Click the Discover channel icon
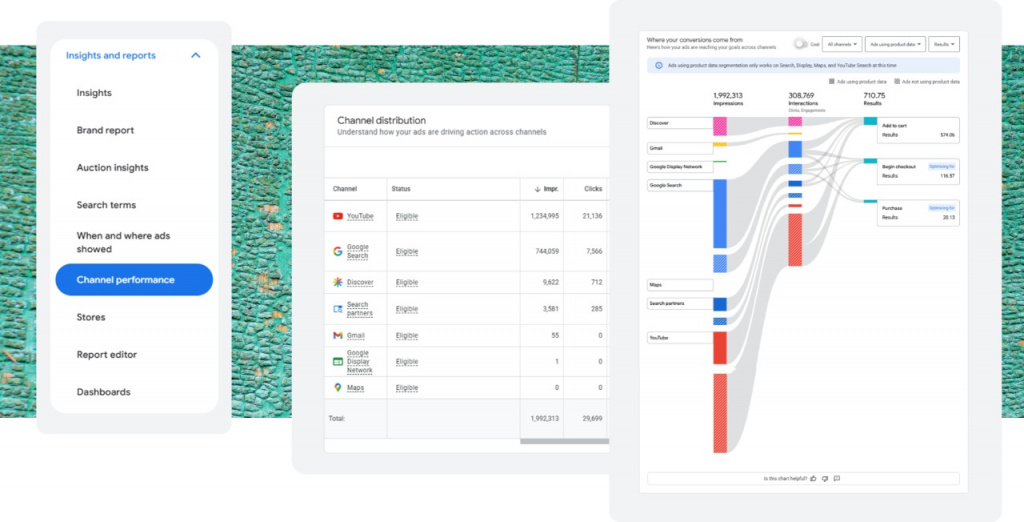The image size is (1024, 522). pos(338,282)
